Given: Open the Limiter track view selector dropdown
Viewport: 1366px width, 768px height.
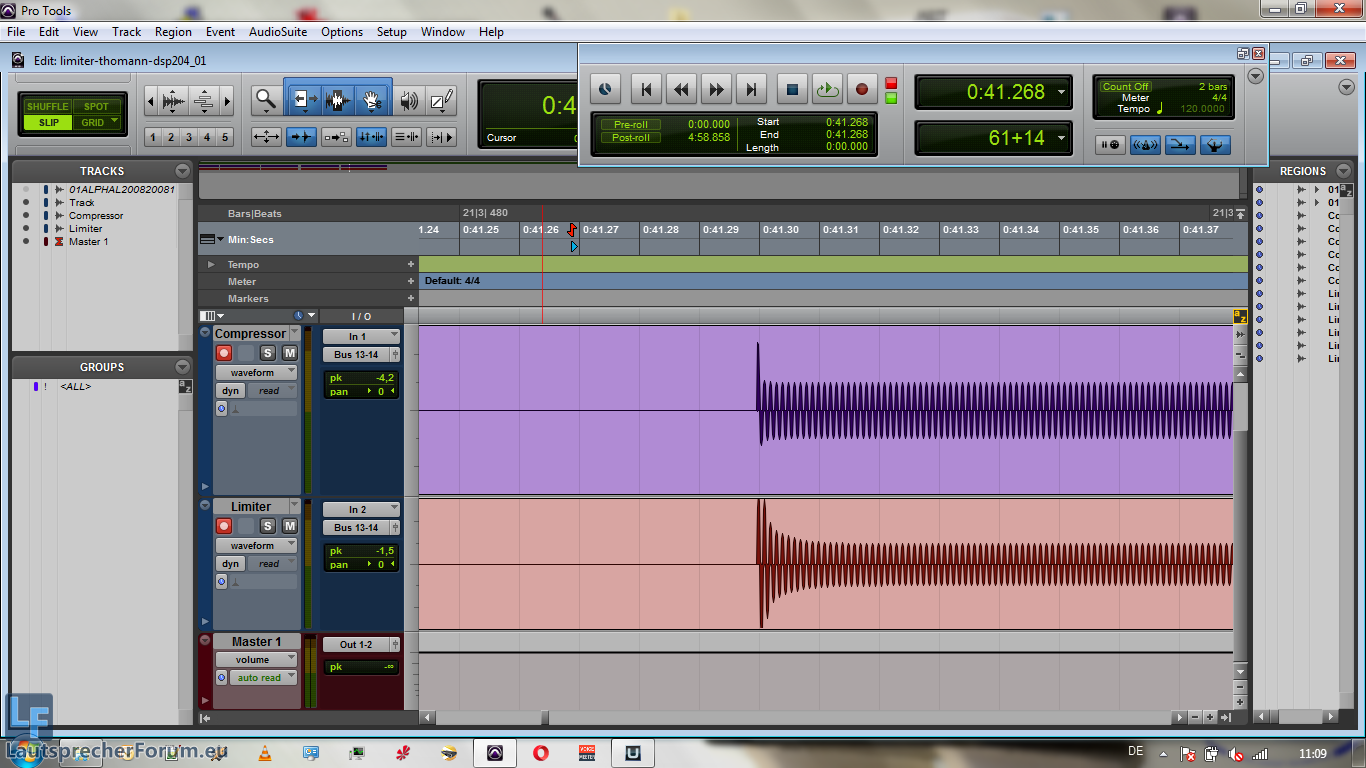Looking at the screenshot, I should point(258,546).
